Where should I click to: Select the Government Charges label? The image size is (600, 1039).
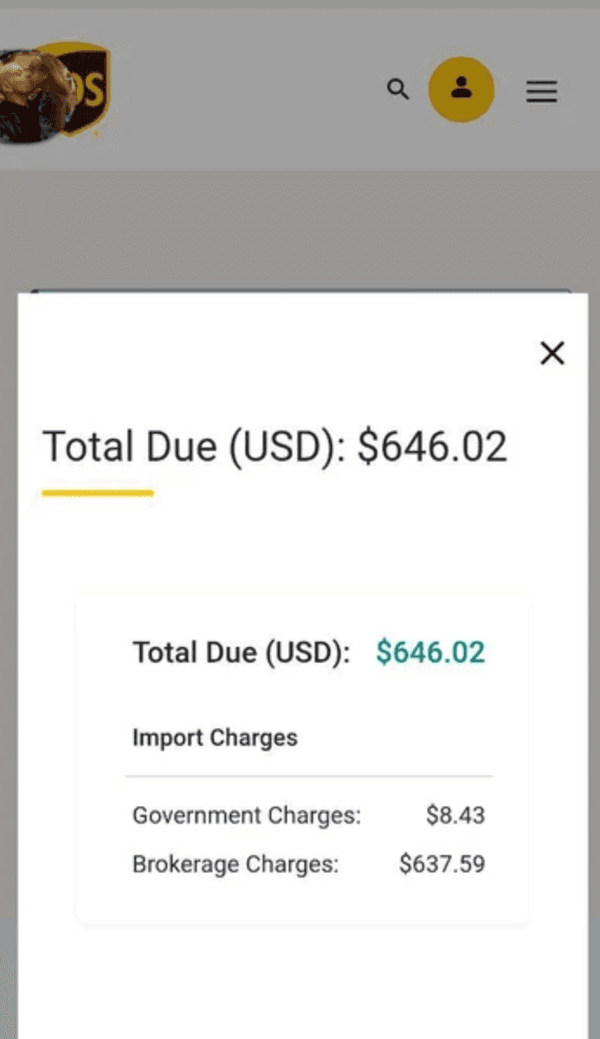[x=246, y=815]
